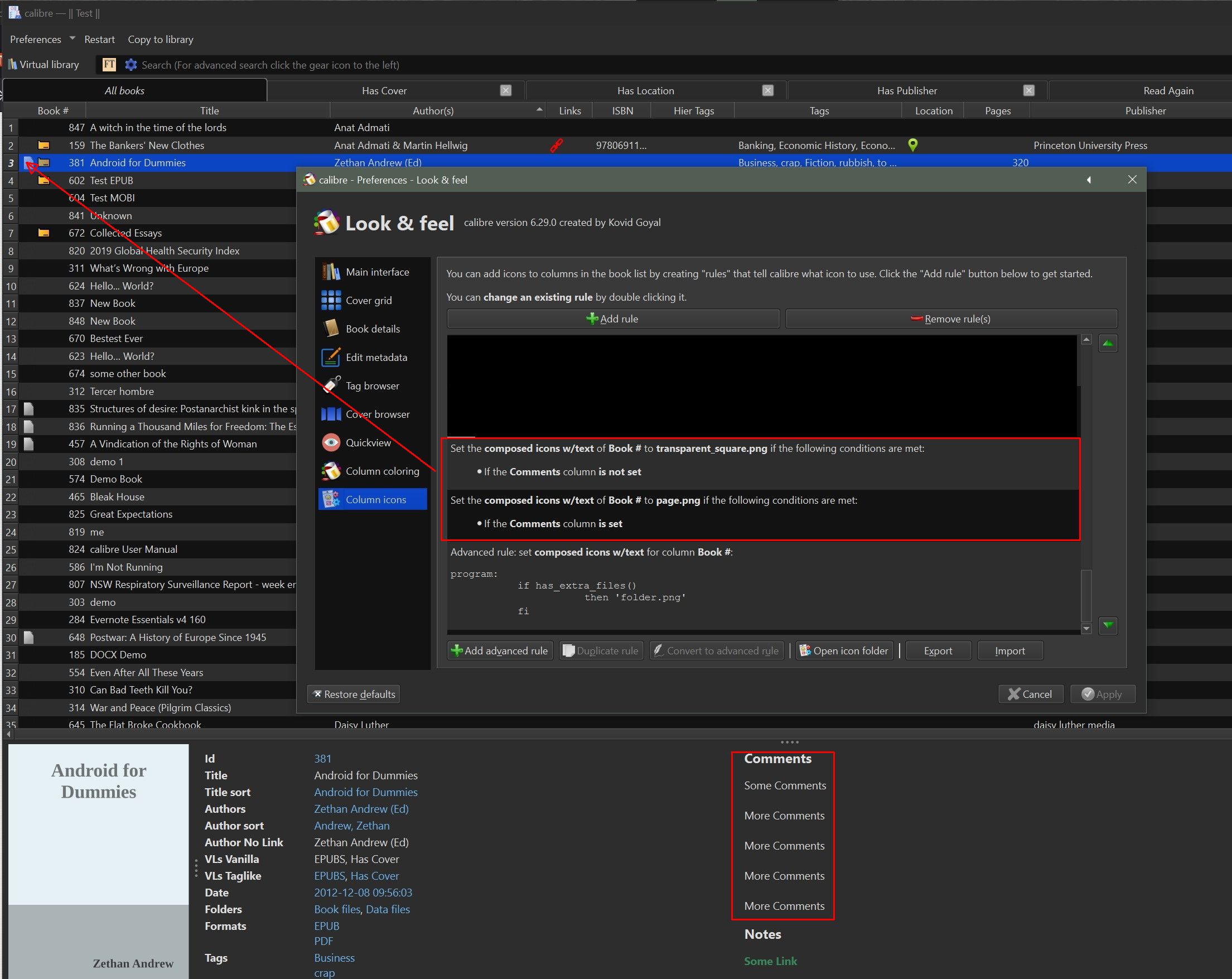Click Preferences toolbar item
This screenshot has width=1232, height=979.
pyautogui.click(x=36, y=40)
